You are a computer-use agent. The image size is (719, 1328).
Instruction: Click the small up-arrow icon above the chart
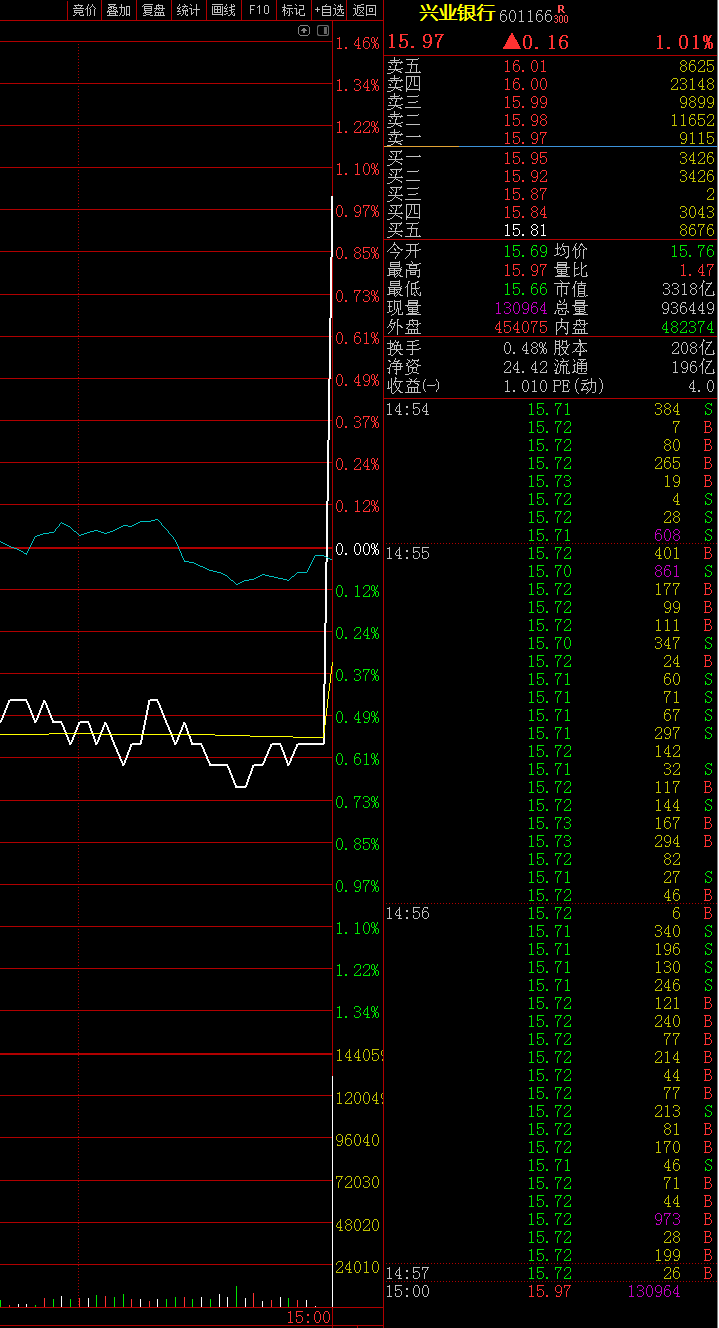click(x=304, y=31)
